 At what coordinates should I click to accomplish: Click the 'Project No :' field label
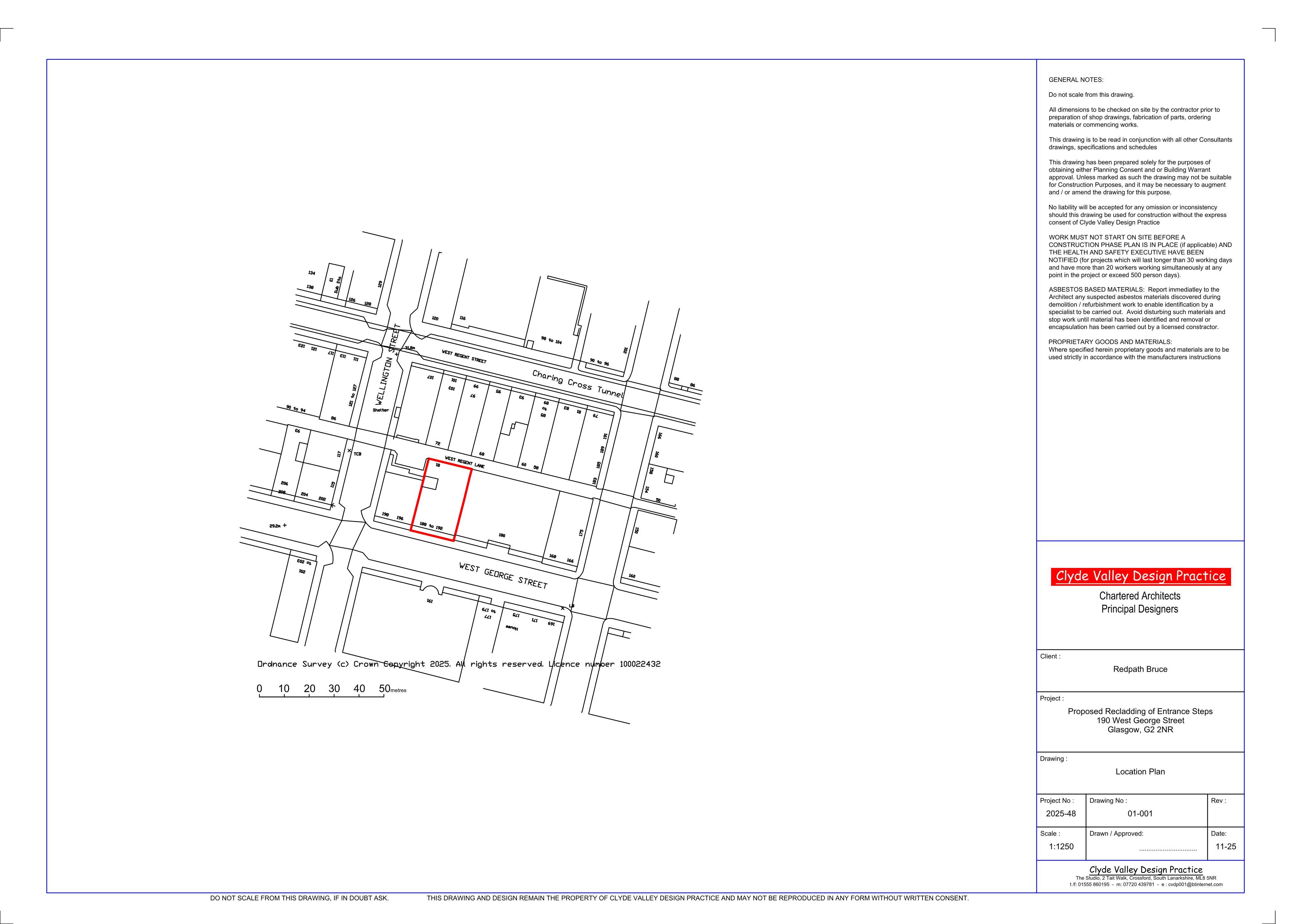coord(1057,801)
